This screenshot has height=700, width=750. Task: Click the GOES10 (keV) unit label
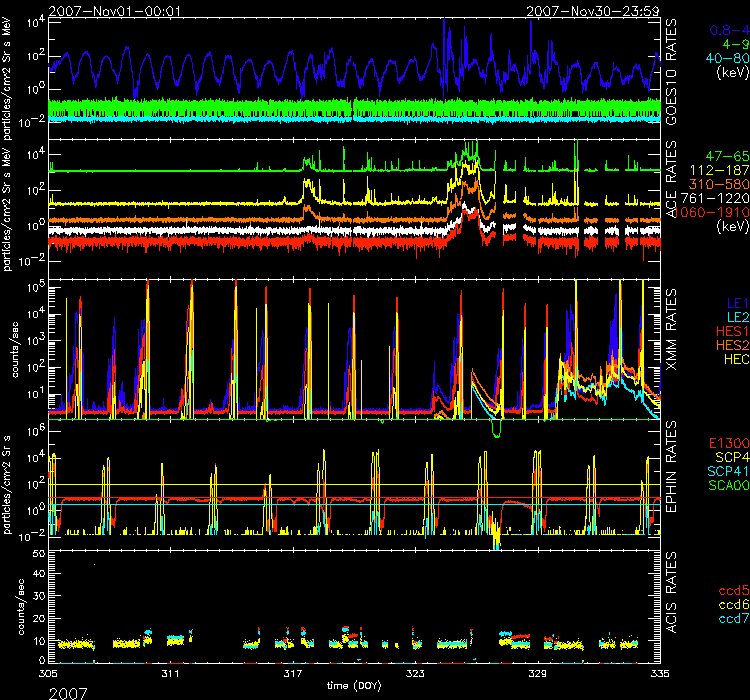732,72
